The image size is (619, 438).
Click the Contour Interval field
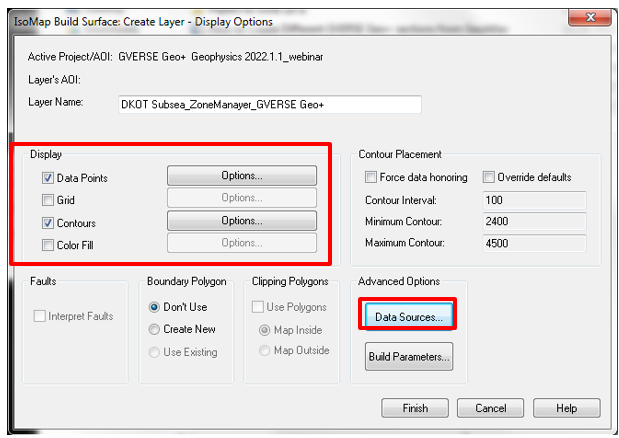coord(535,200)
